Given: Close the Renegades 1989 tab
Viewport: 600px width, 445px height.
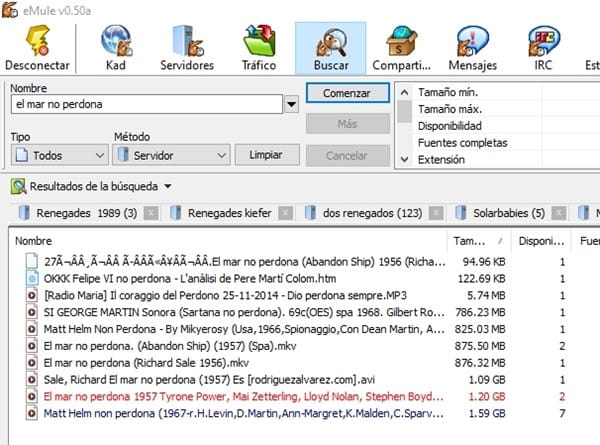Looking at the screenshot, I should click(151, 213).
